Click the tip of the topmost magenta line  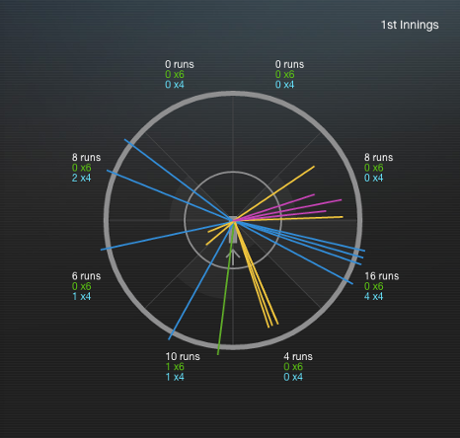coord(314,194)
